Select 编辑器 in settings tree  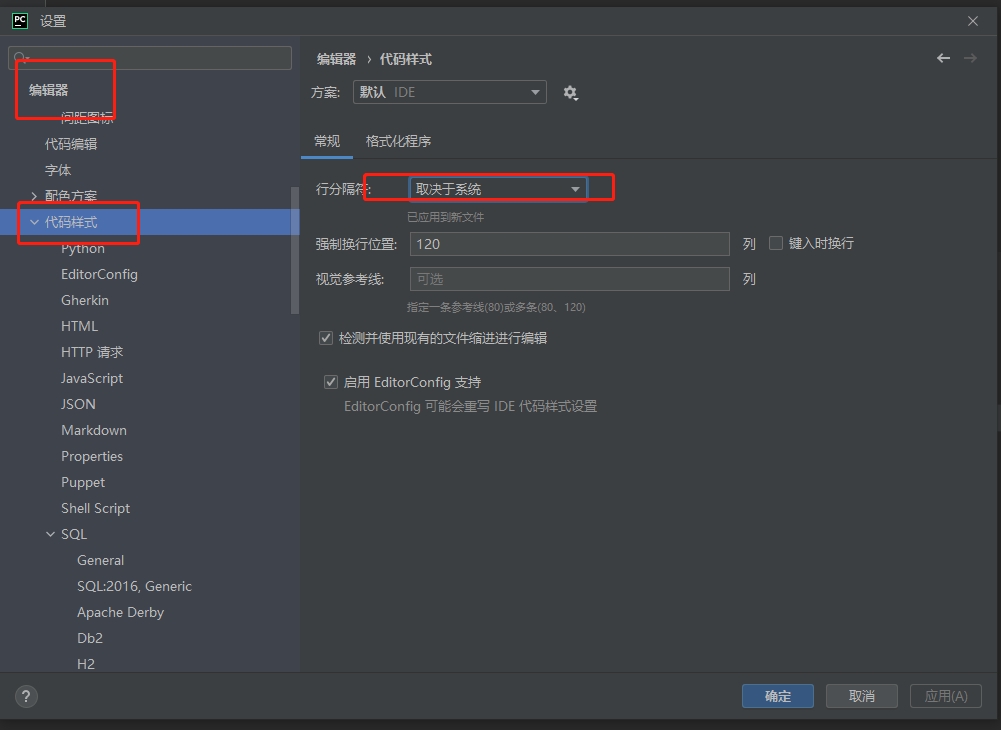coord(49,90)
